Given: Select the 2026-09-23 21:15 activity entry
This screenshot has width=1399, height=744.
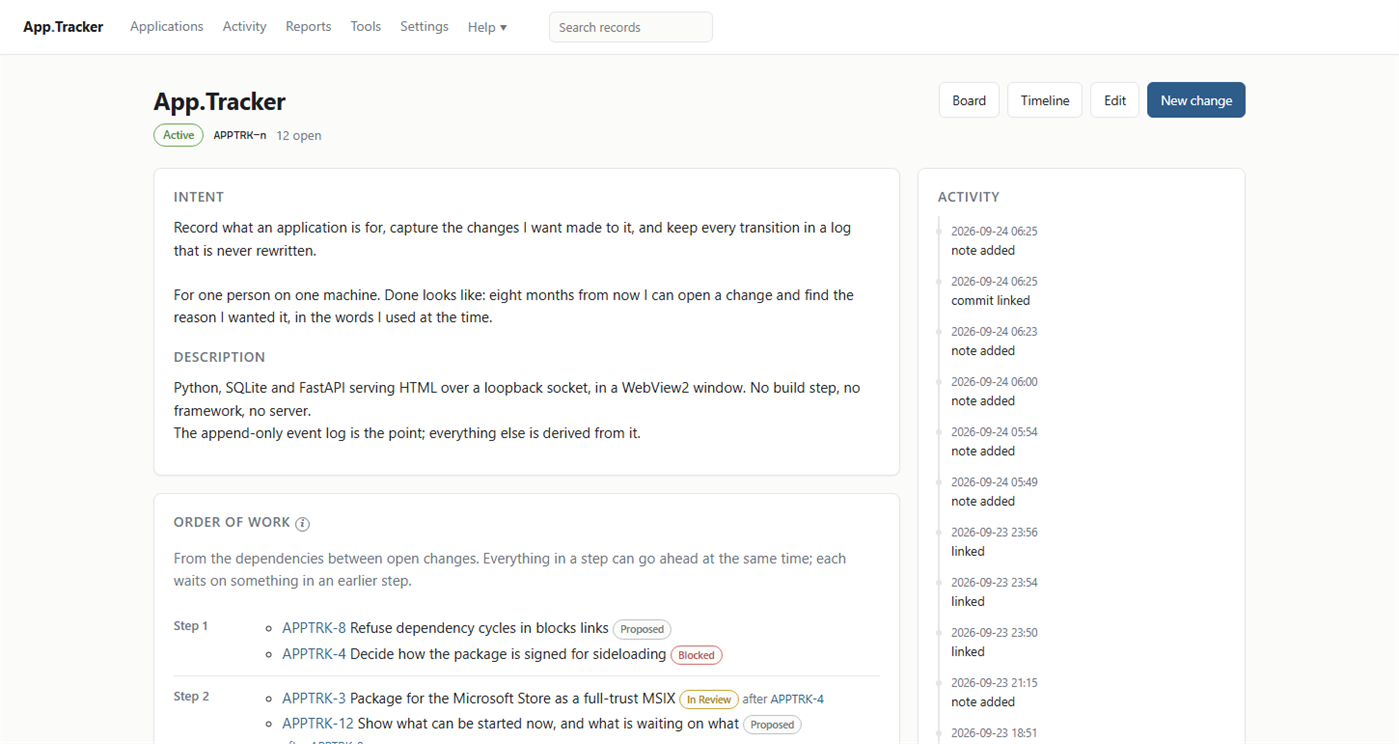Looking at the screenshot, I should pos(994,692).
